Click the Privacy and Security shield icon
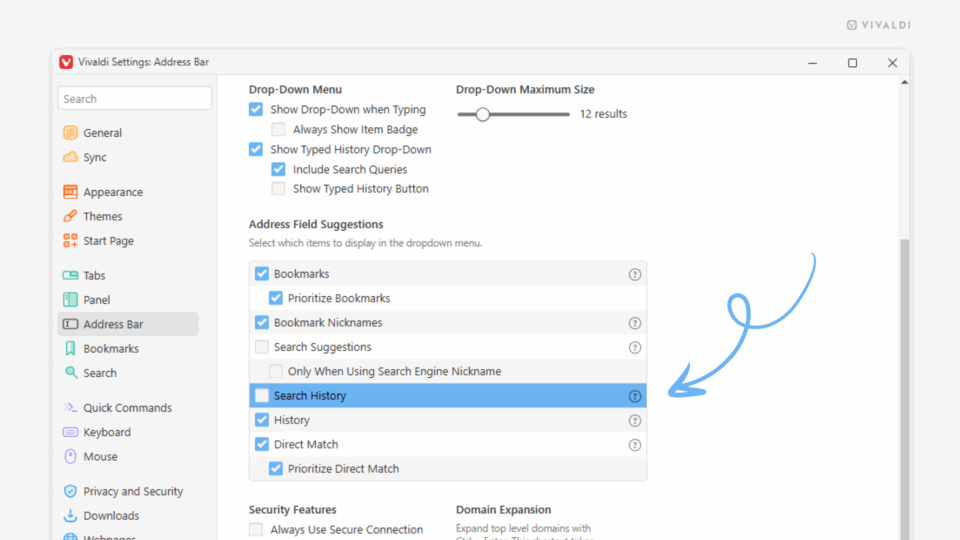This screenshot has width=960, height=540. tap(70, 491)
